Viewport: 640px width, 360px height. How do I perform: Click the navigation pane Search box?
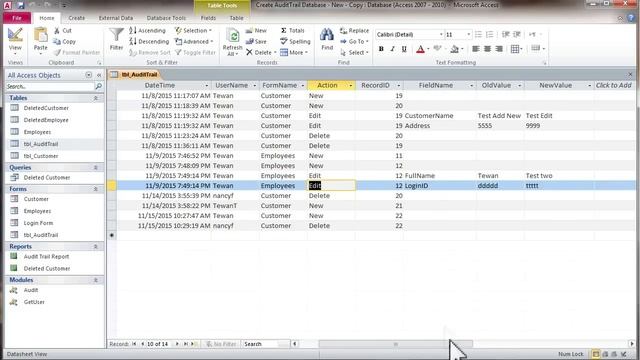click(50, 87)
